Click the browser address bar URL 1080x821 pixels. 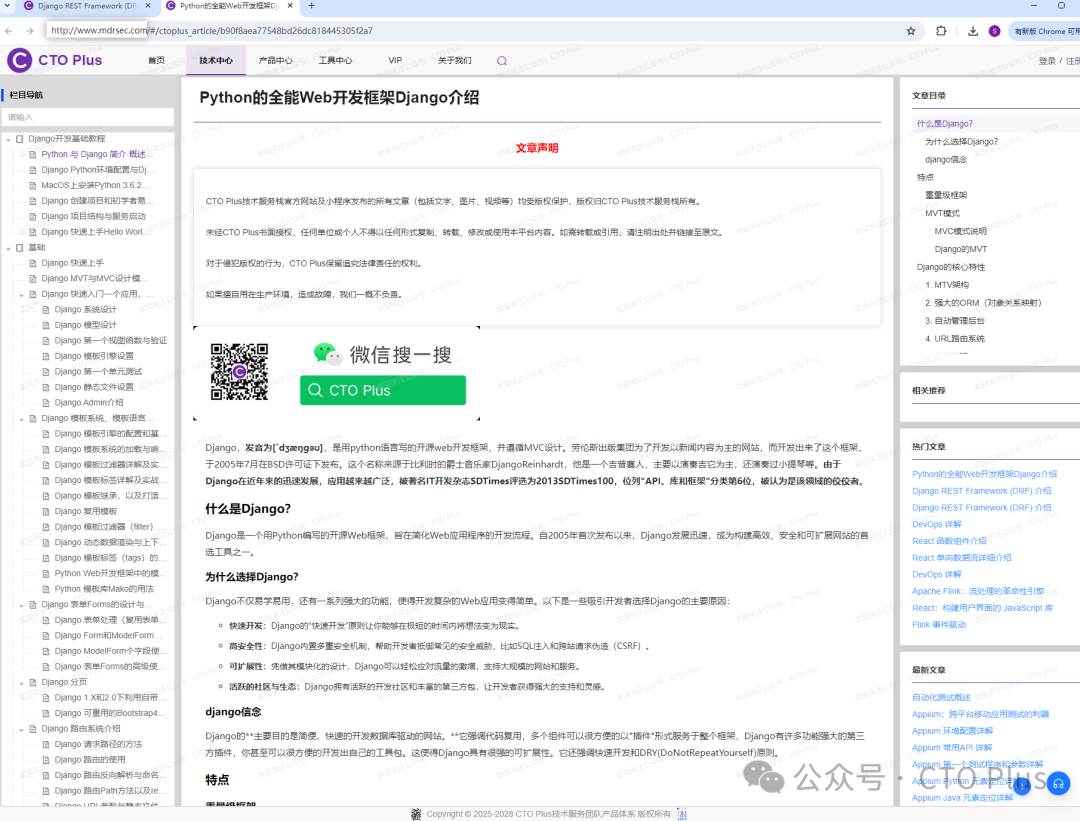tap(212, 31)
